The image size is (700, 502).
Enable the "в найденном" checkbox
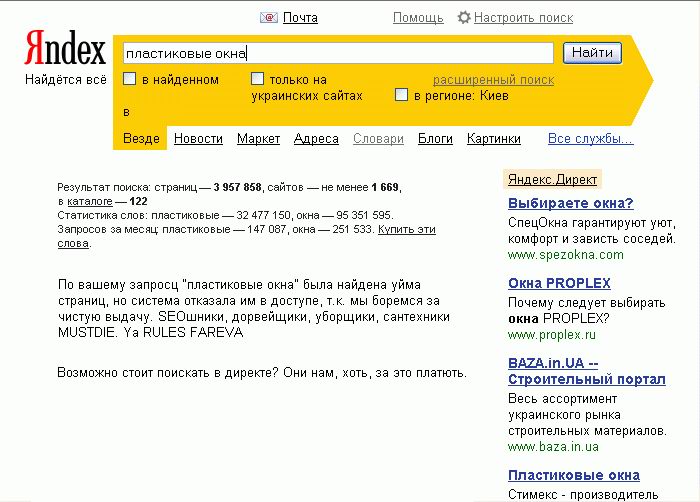click(129, 79)
